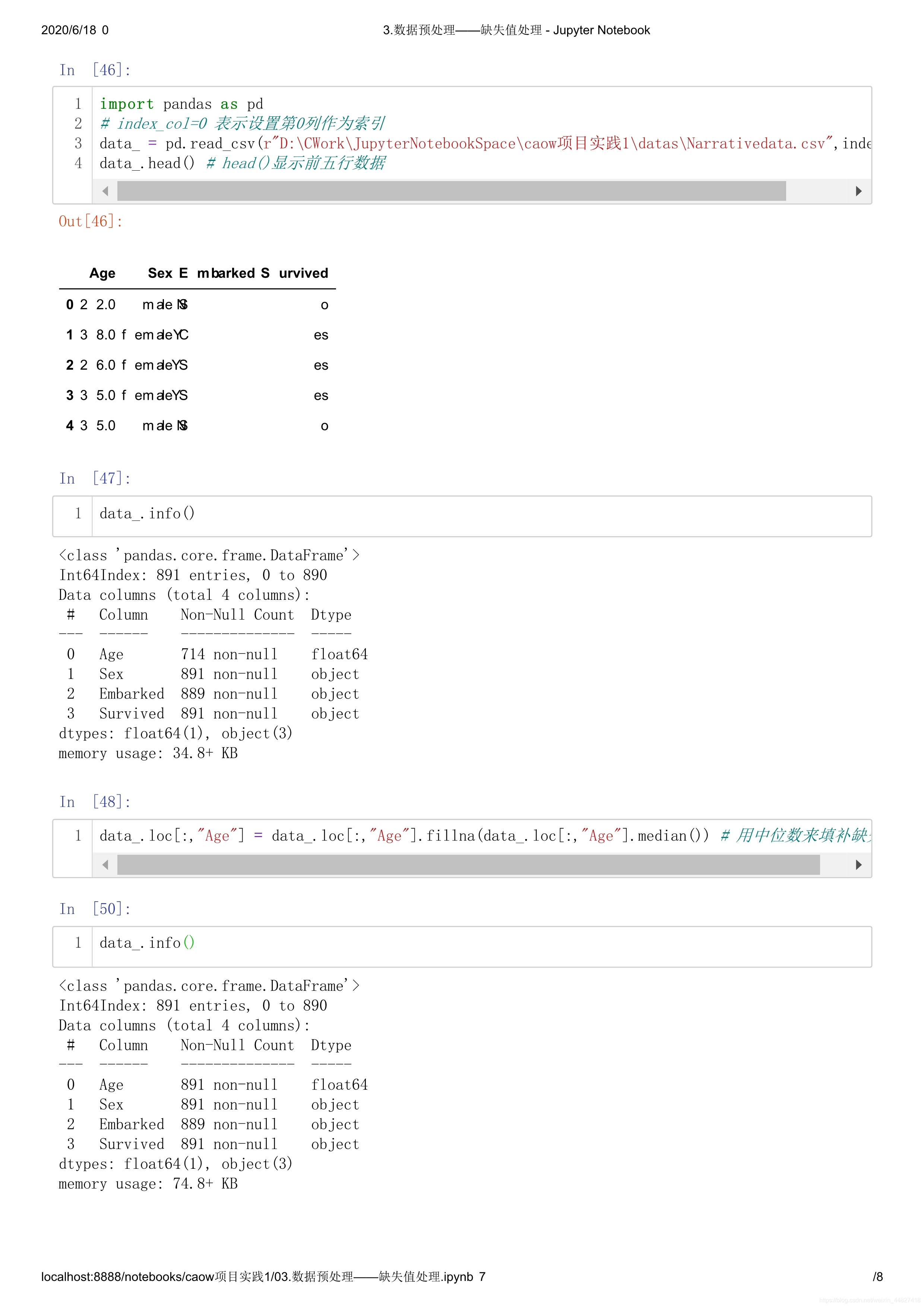Click the 'In [50]:' prompt label
The height and width of the screenshot is (1307, 924).
(x=95, y=909)
